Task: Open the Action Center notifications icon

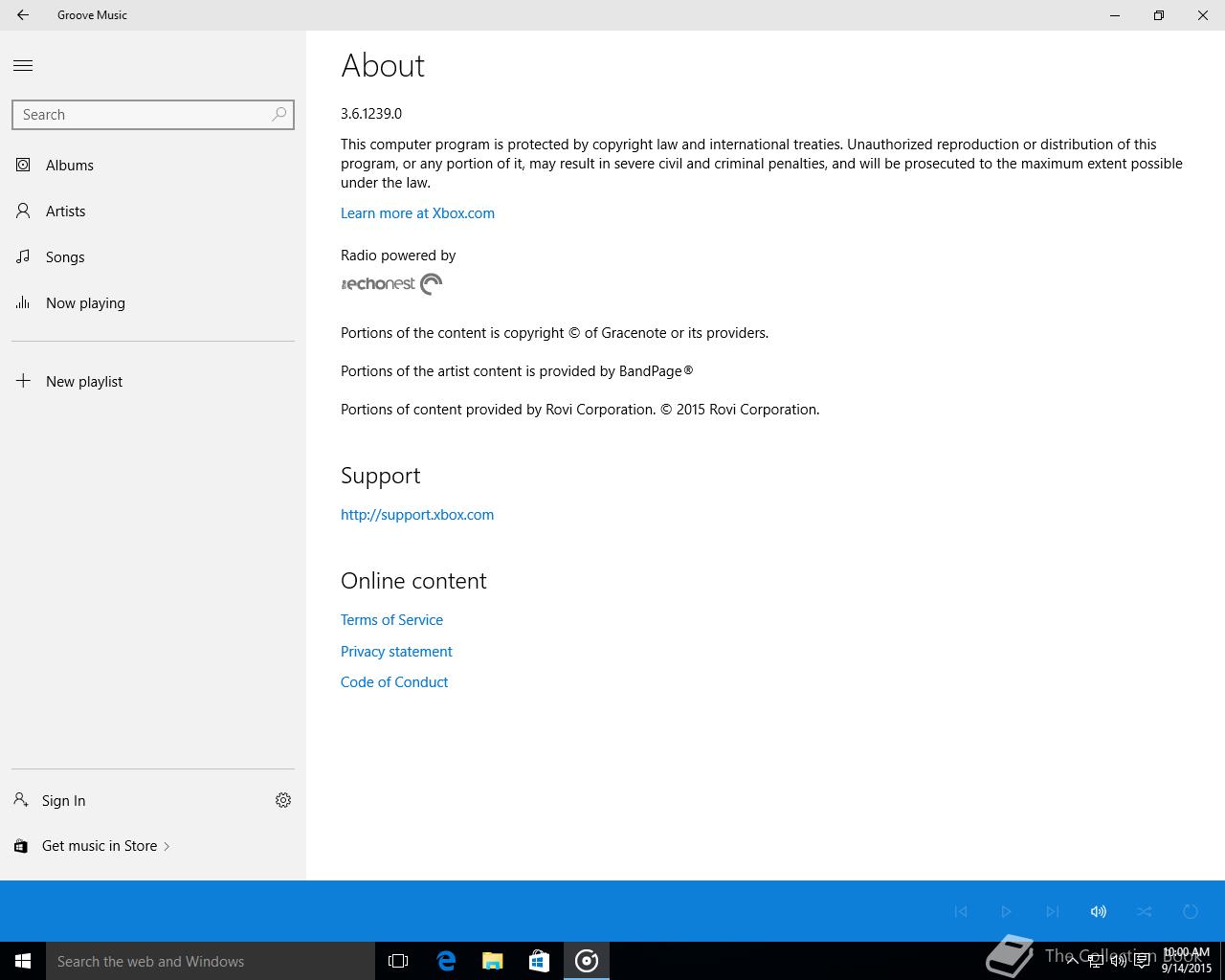Action: (x=1142, y=961)
